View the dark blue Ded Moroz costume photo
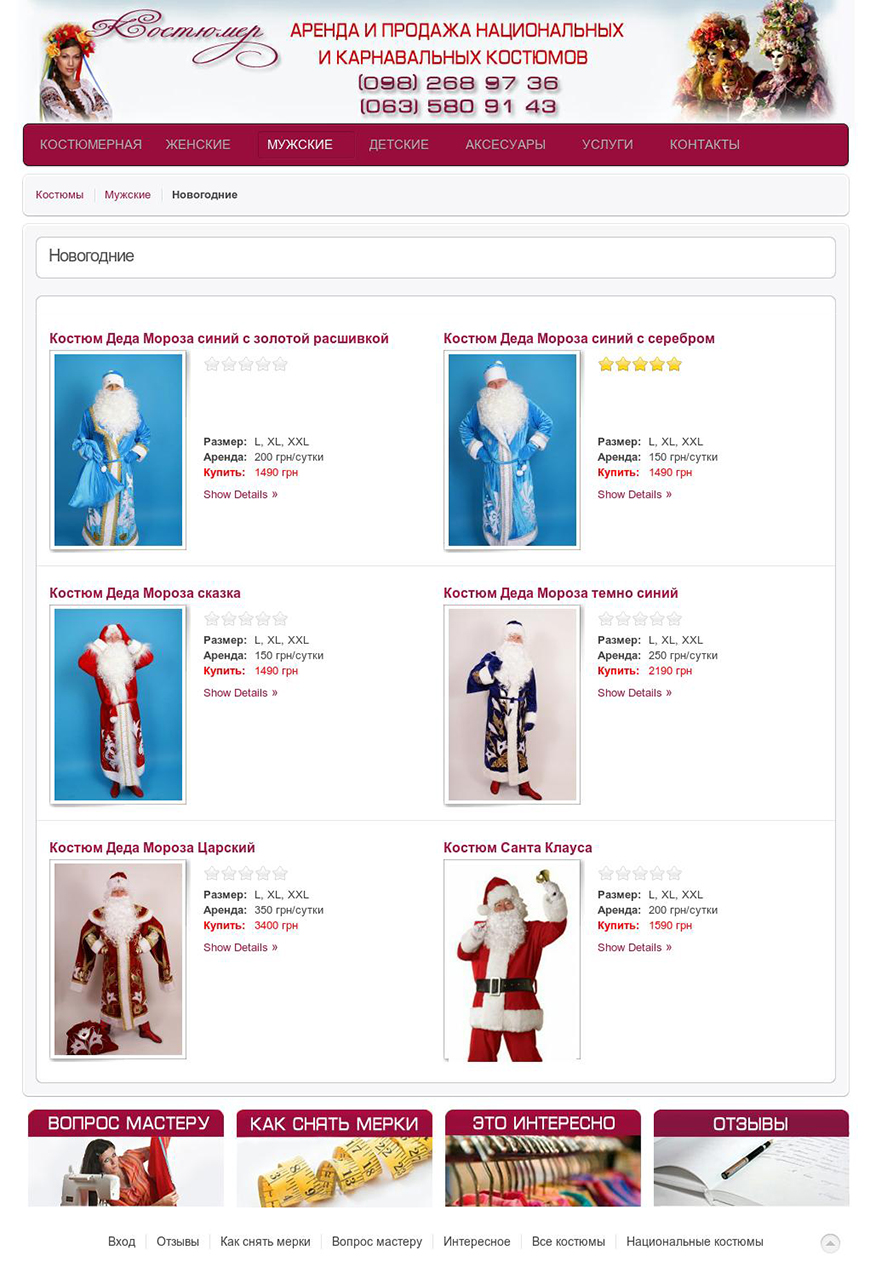Image resolution: width=870 pixels, height=1262 pixels. tap(512, 705)
